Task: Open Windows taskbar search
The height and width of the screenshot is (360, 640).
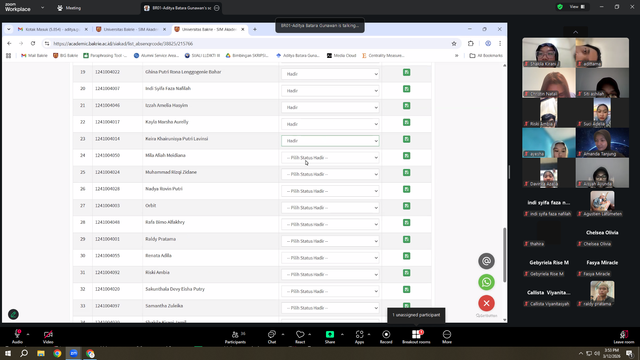Action: tap(24, 353)
